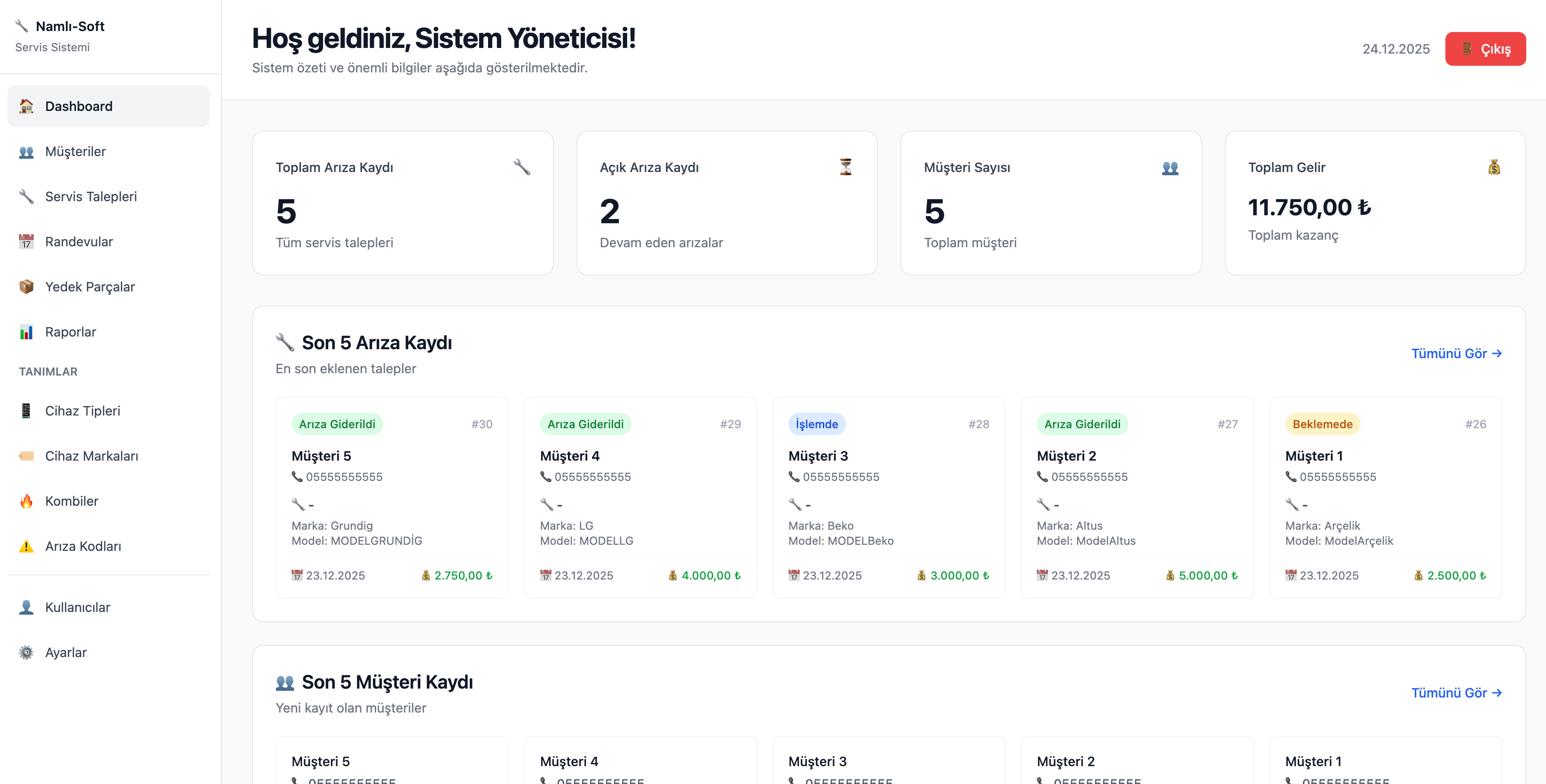
Task: Click the header date 24.12.2025
Action: click(x=1396, y=49)
